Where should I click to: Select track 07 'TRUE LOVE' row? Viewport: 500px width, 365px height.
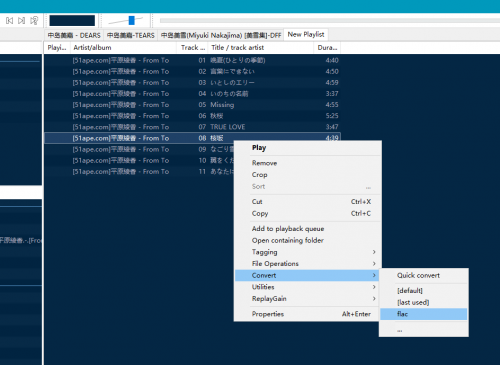coord(192,127)
